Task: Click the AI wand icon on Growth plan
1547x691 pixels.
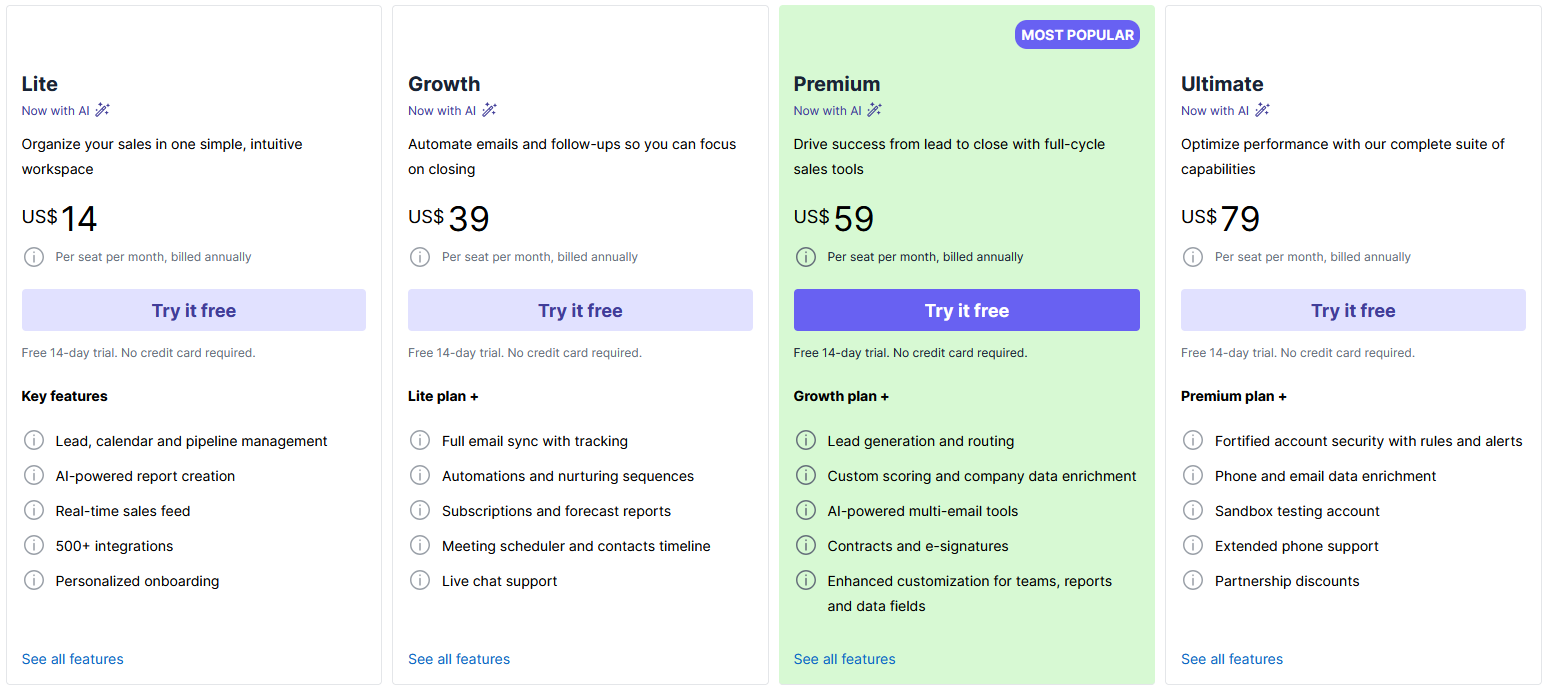Action: coord(490,109)
